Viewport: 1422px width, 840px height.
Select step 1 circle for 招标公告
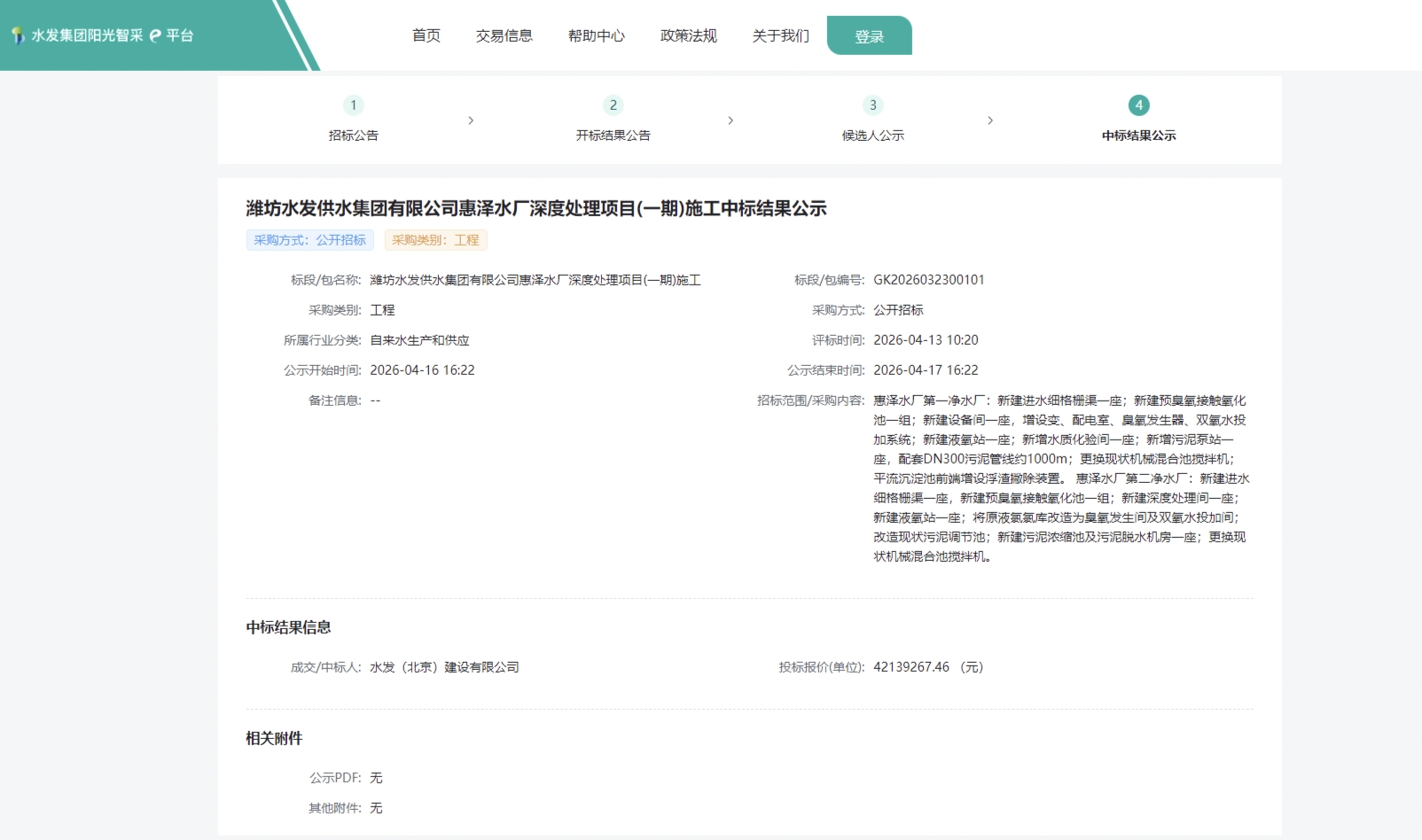click(354, 105)
